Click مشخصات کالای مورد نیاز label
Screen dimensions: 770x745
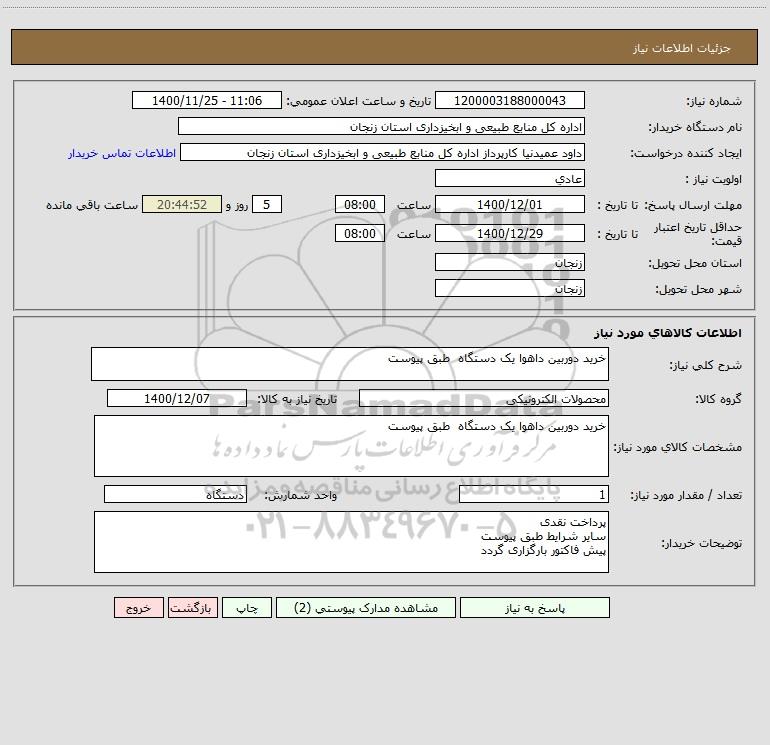678,447
